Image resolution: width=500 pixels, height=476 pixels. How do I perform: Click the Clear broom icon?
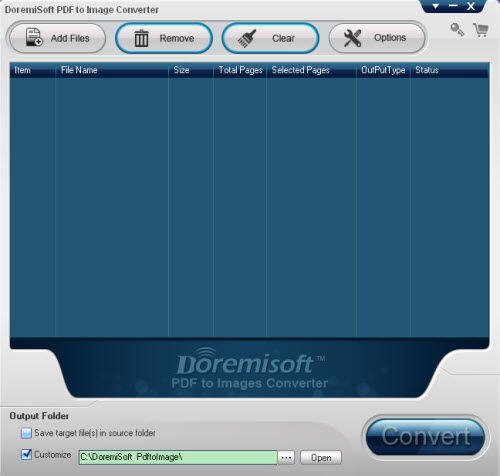coord(247,38)
